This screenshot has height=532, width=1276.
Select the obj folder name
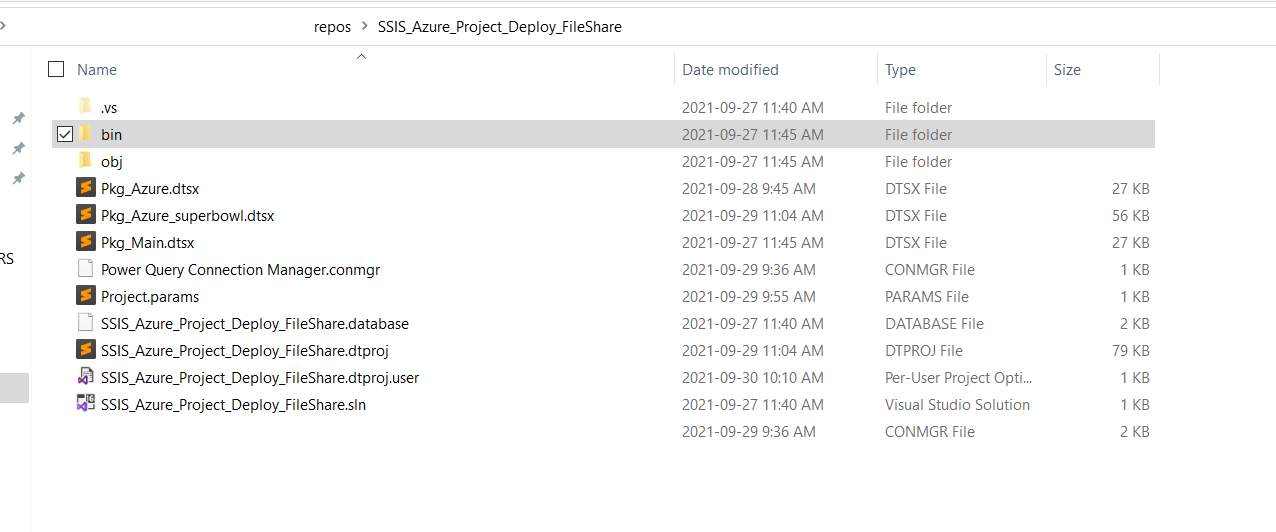pos(112,161)
